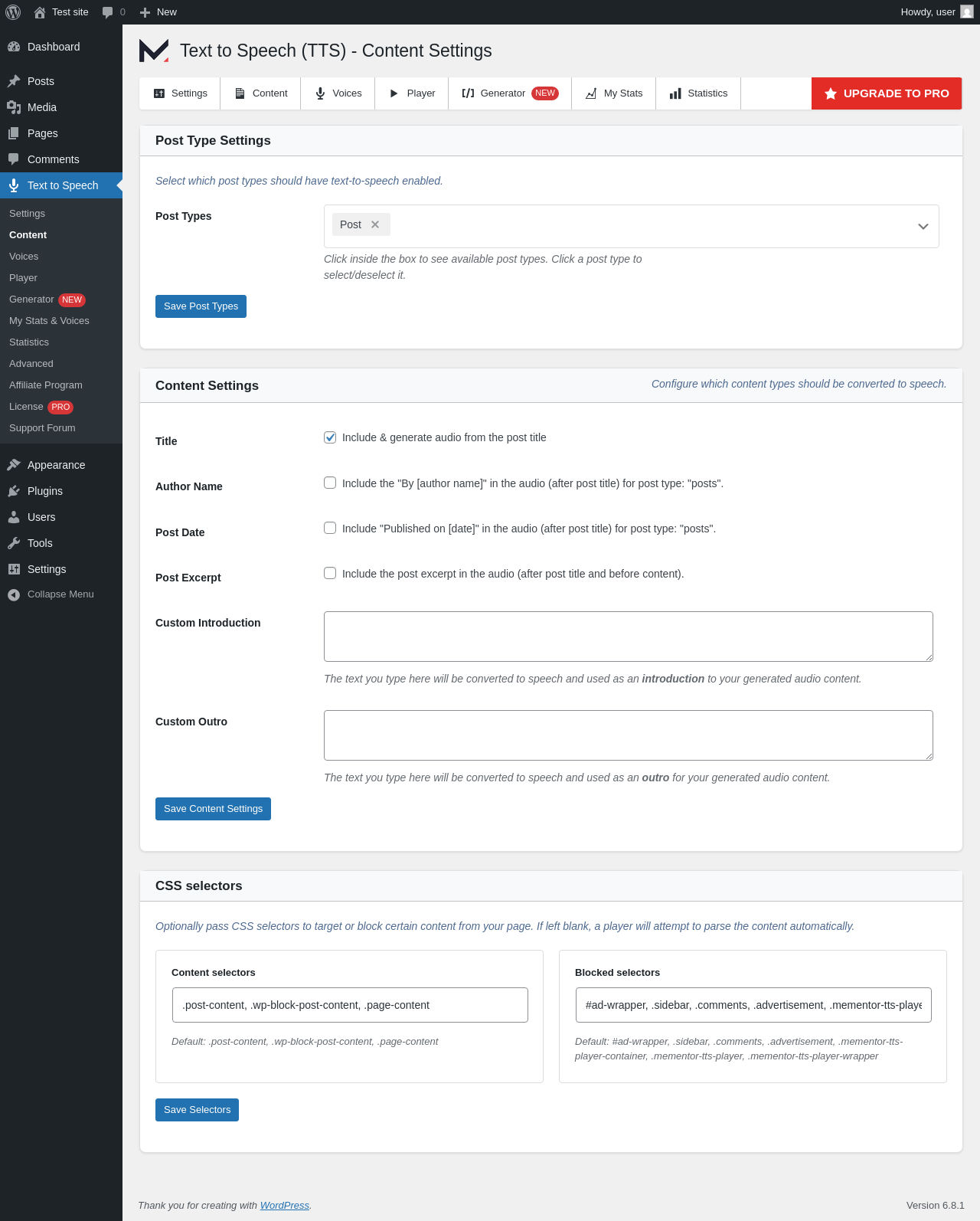Screen dimensions: 980x1221
Task: Click inside the Post Types select box
Action: point(632,227)
